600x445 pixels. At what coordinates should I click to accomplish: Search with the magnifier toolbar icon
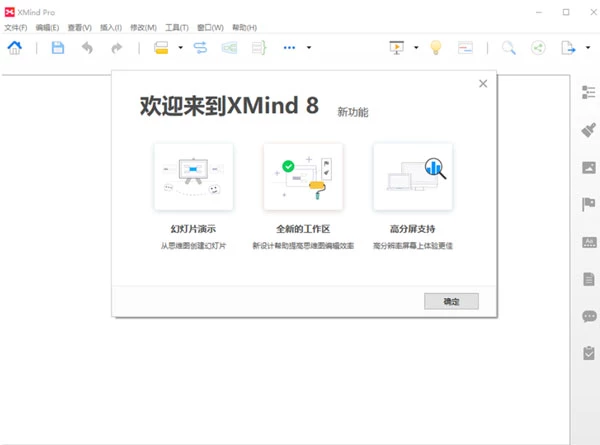pos(509,48)
